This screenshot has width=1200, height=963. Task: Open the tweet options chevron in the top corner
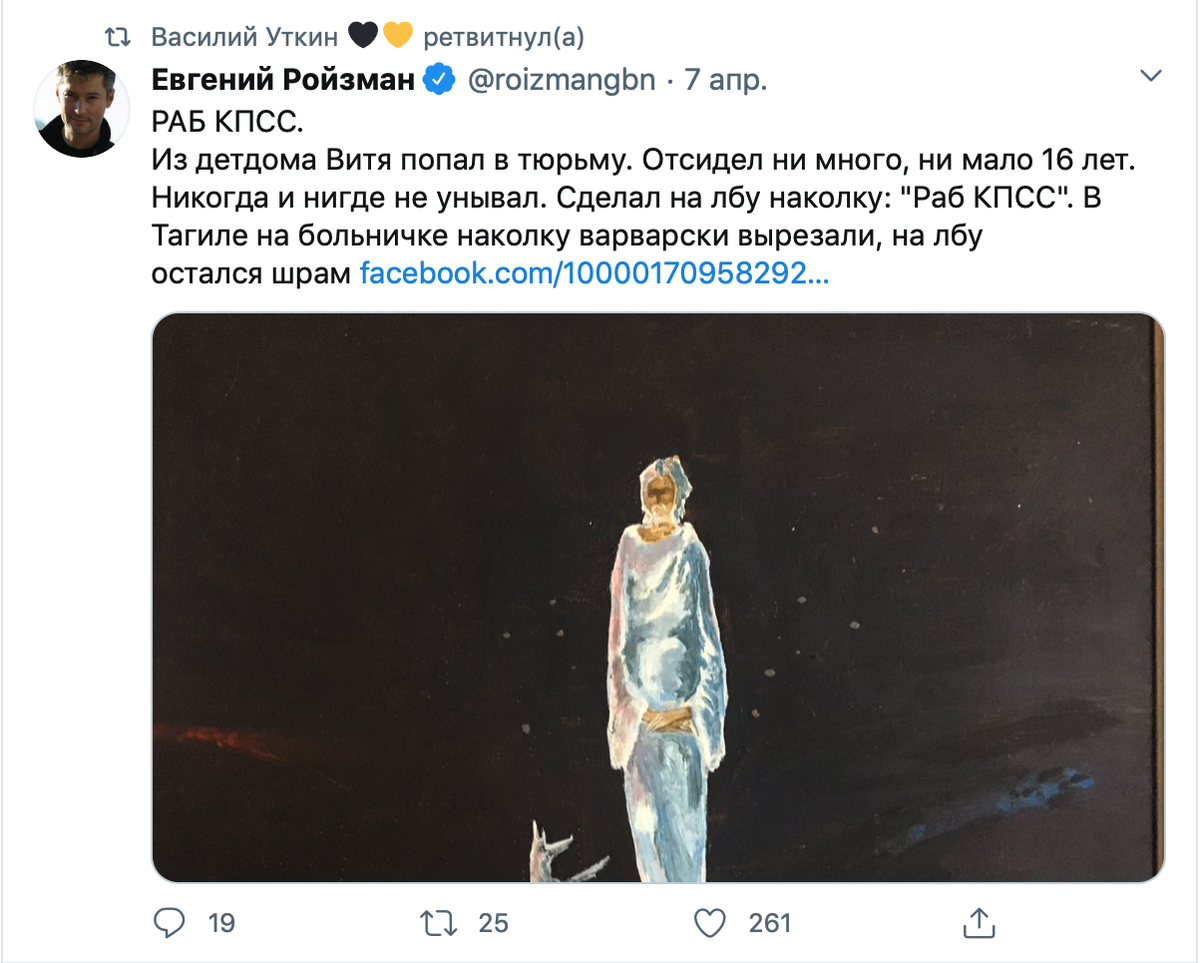pyautogui.click(x=1152, y=74)
